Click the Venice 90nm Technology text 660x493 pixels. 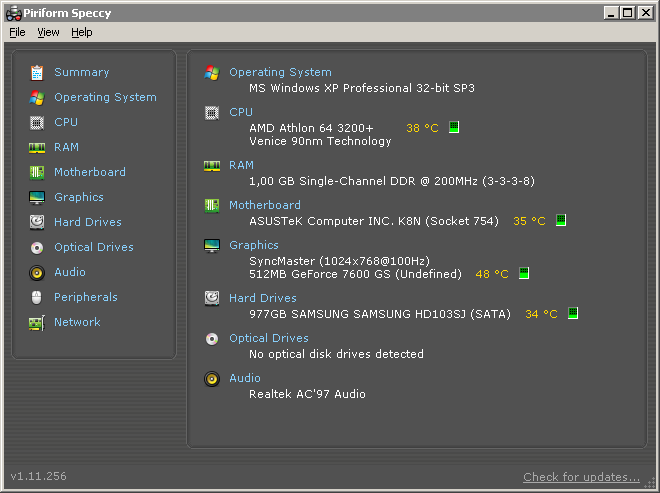pyautogui.click(x=320, y=141)
